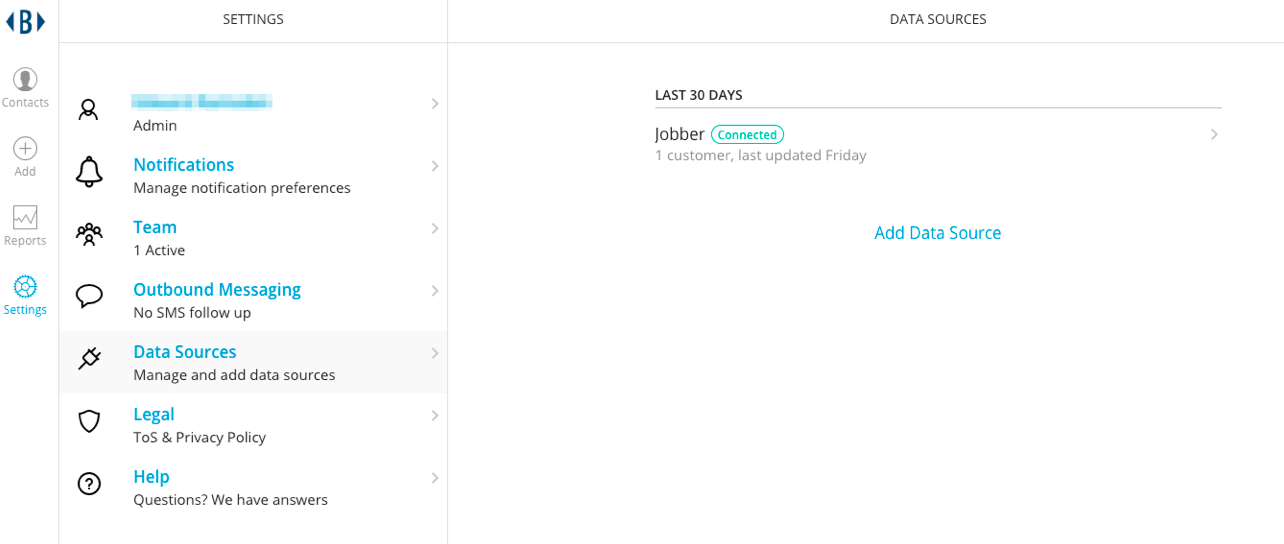Viewport: 1284px width, 544px height.
Task: Click the Outbound Messaging speech bubble icon
Action: coord(89,296)
